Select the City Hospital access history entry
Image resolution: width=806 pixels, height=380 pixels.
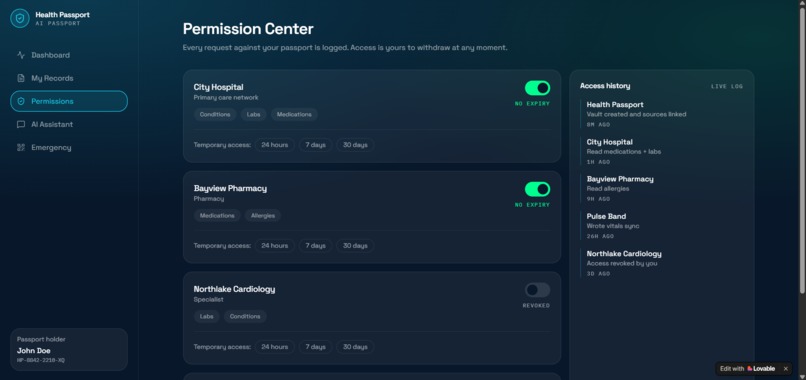click(x=661, y=152)
